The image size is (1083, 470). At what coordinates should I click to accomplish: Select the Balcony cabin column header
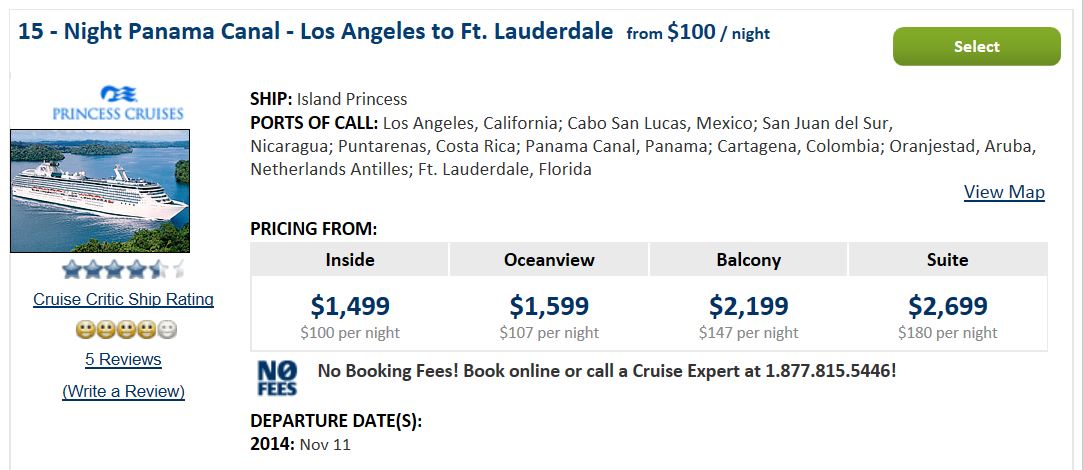point(749,260)
